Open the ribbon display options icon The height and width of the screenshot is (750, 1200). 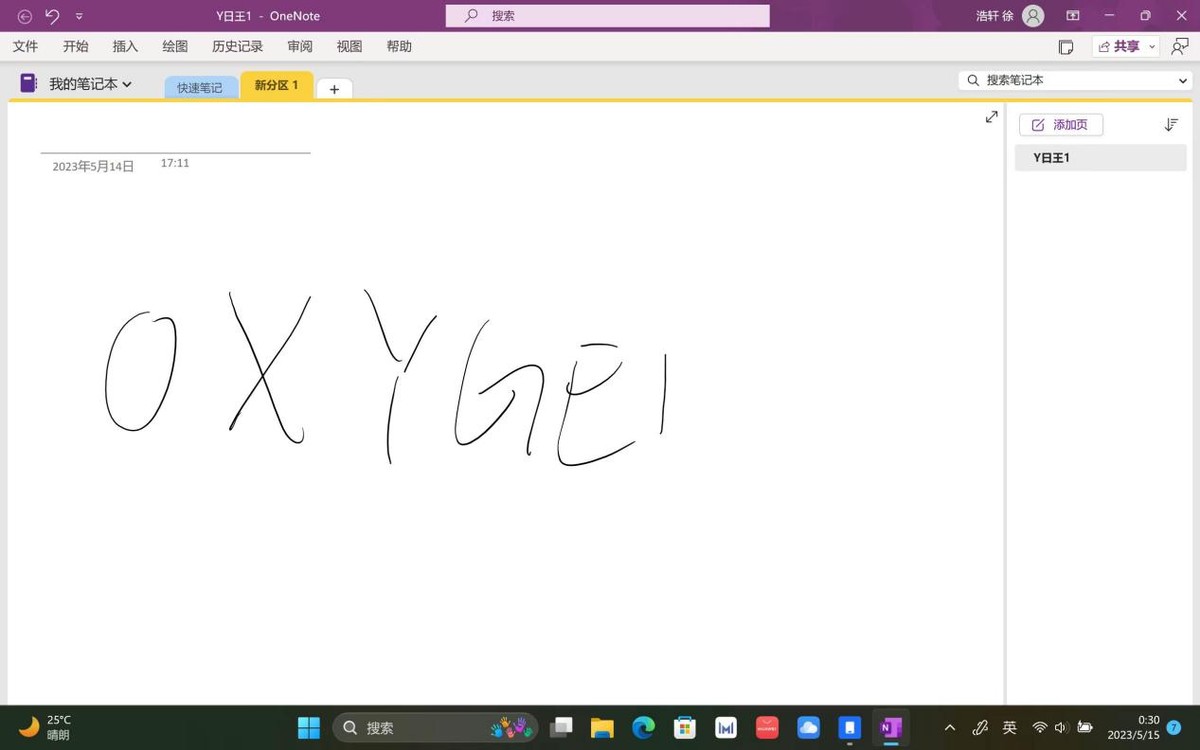tap(1073, 16)
